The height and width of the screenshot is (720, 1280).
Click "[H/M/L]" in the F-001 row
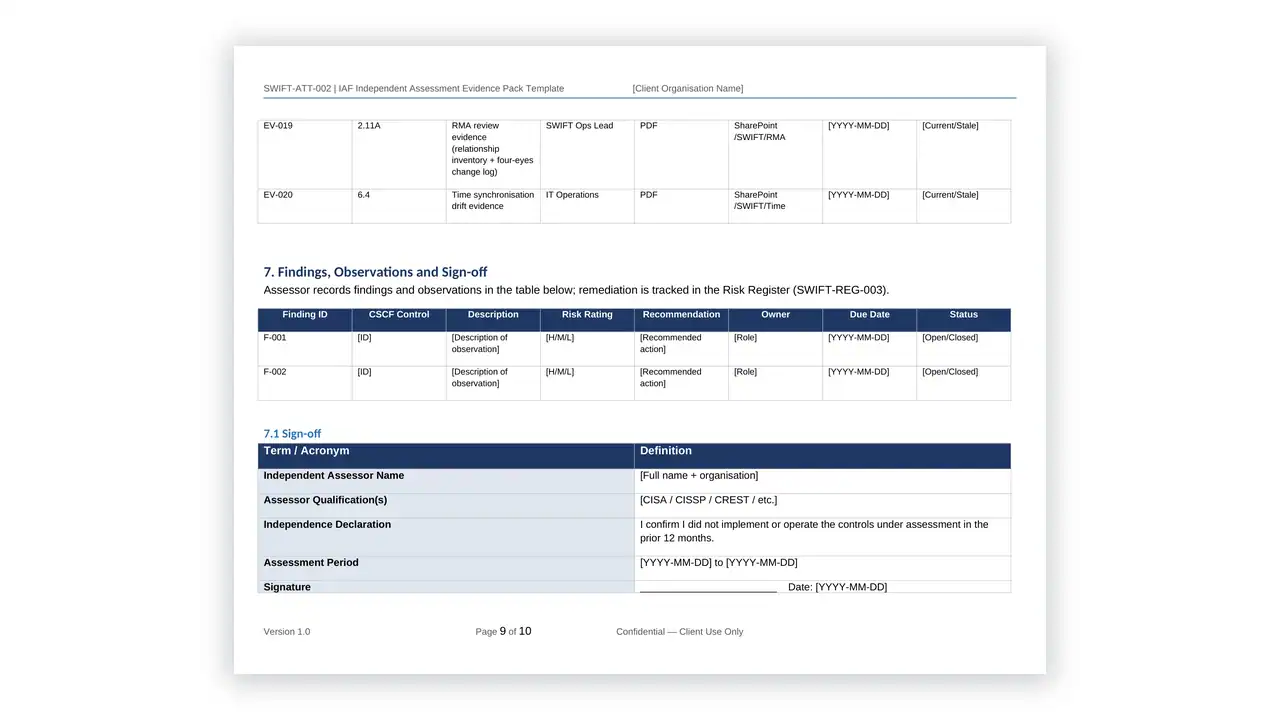560,338
